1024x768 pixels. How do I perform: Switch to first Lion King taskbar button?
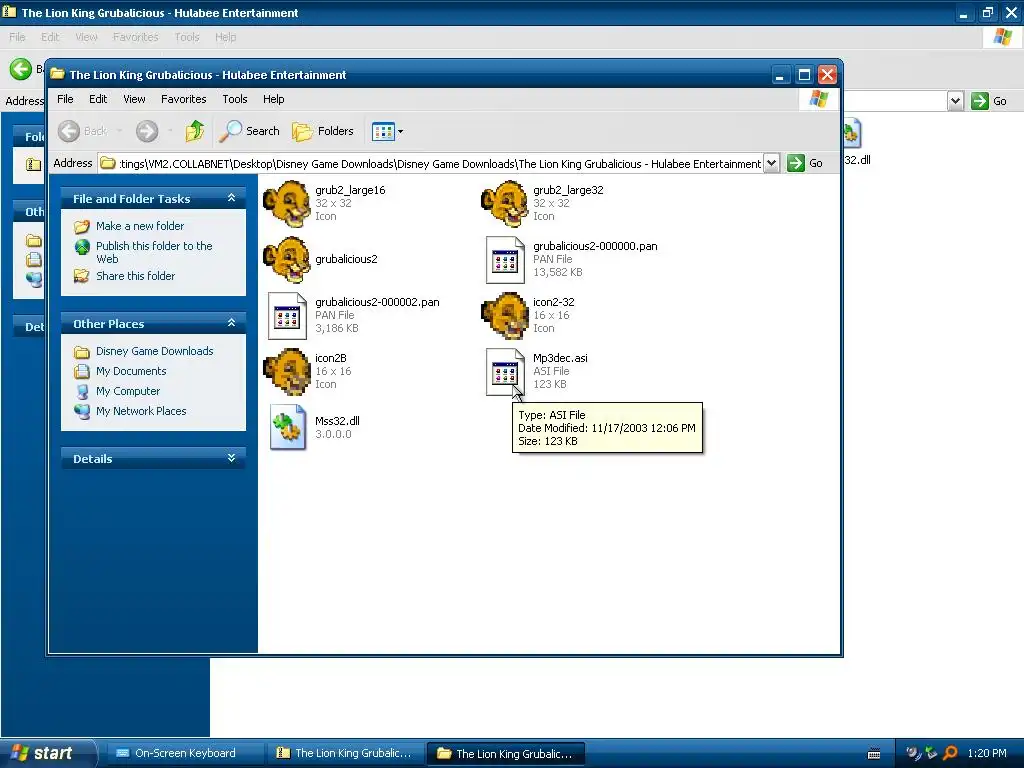tap(345, 754)
